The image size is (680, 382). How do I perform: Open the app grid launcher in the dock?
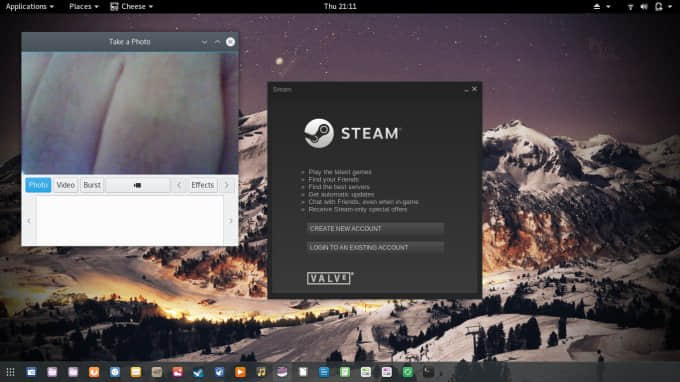click(x=10, y=372)
